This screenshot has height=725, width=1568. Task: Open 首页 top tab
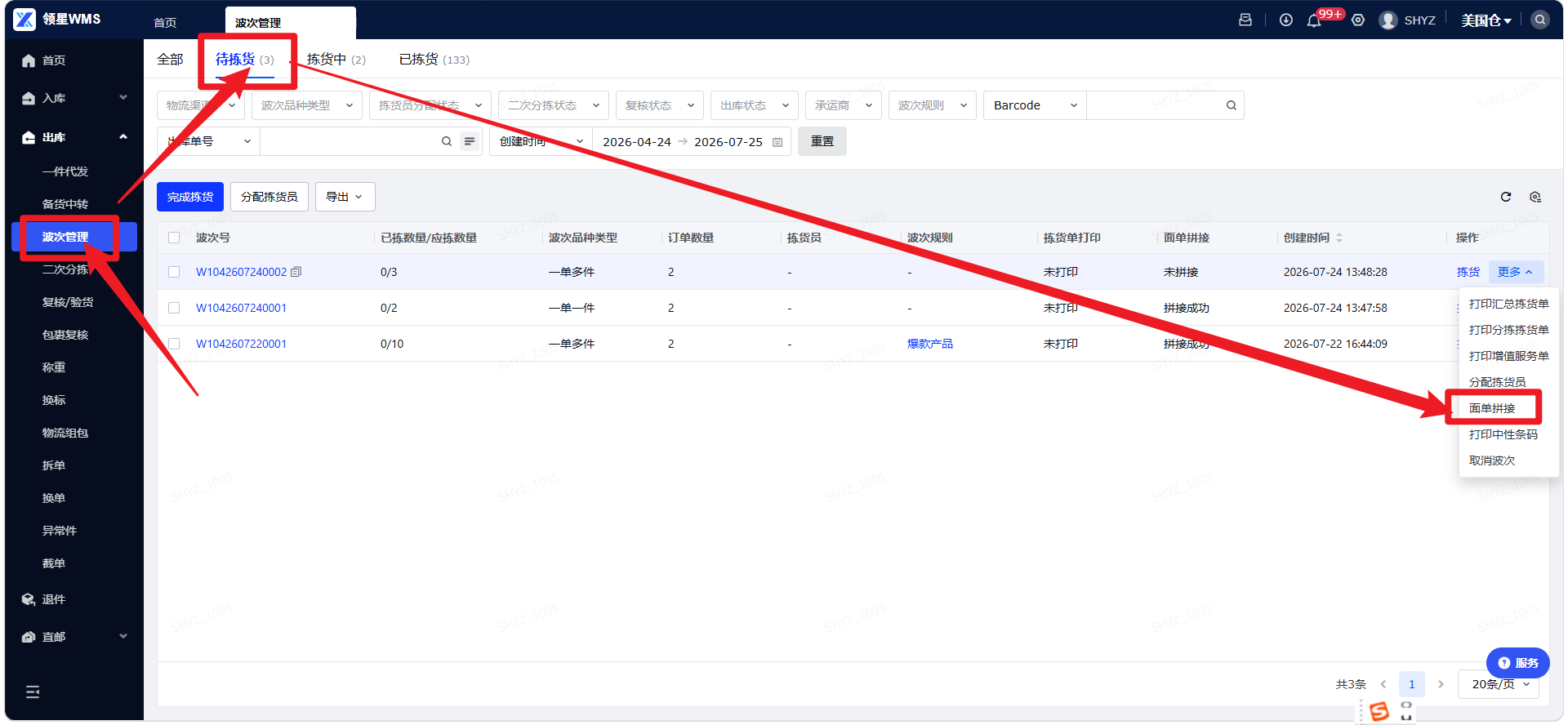click(165, 23)
